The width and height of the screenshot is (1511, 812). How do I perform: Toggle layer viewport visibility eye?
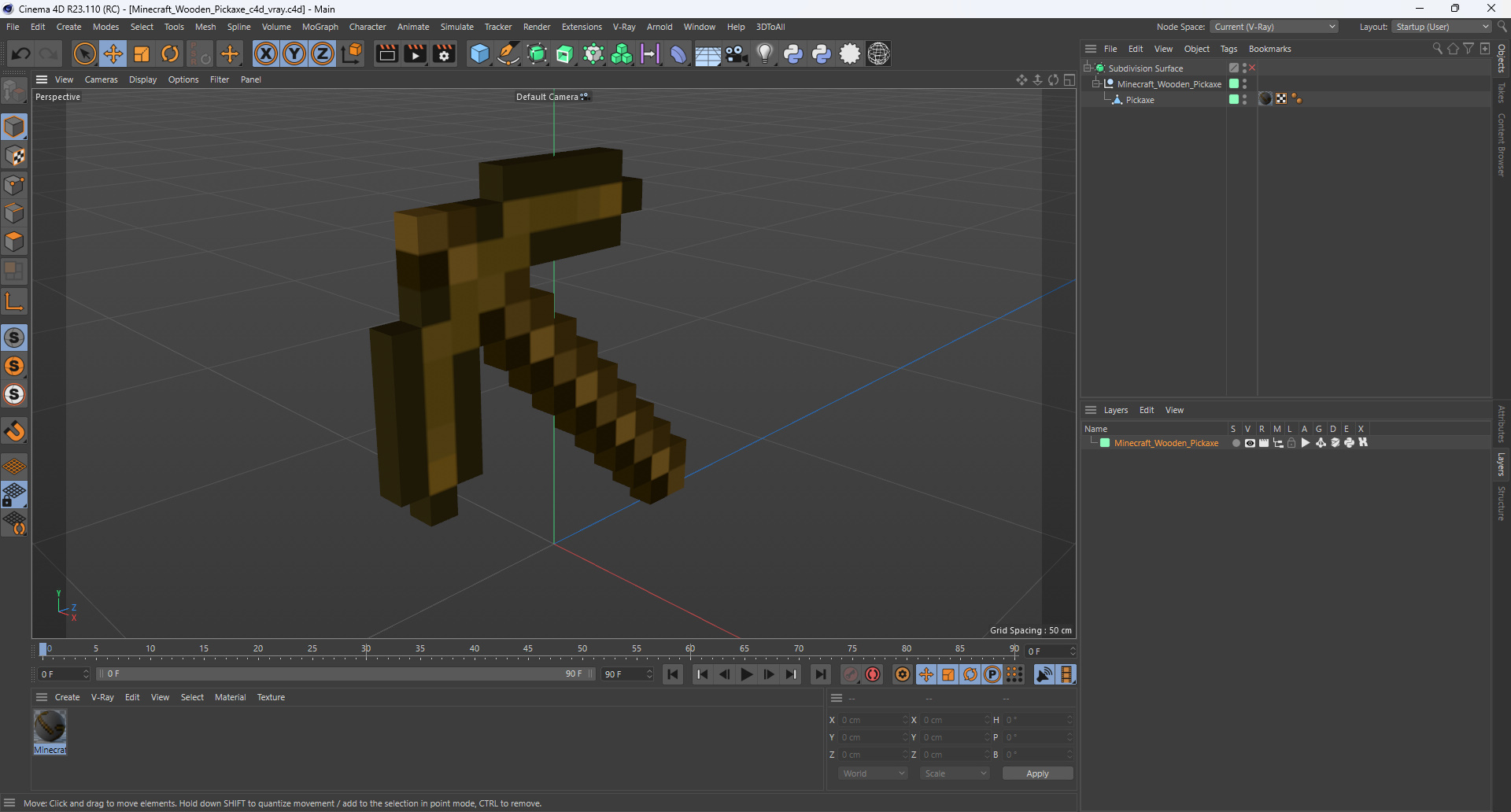[1250, 443]
